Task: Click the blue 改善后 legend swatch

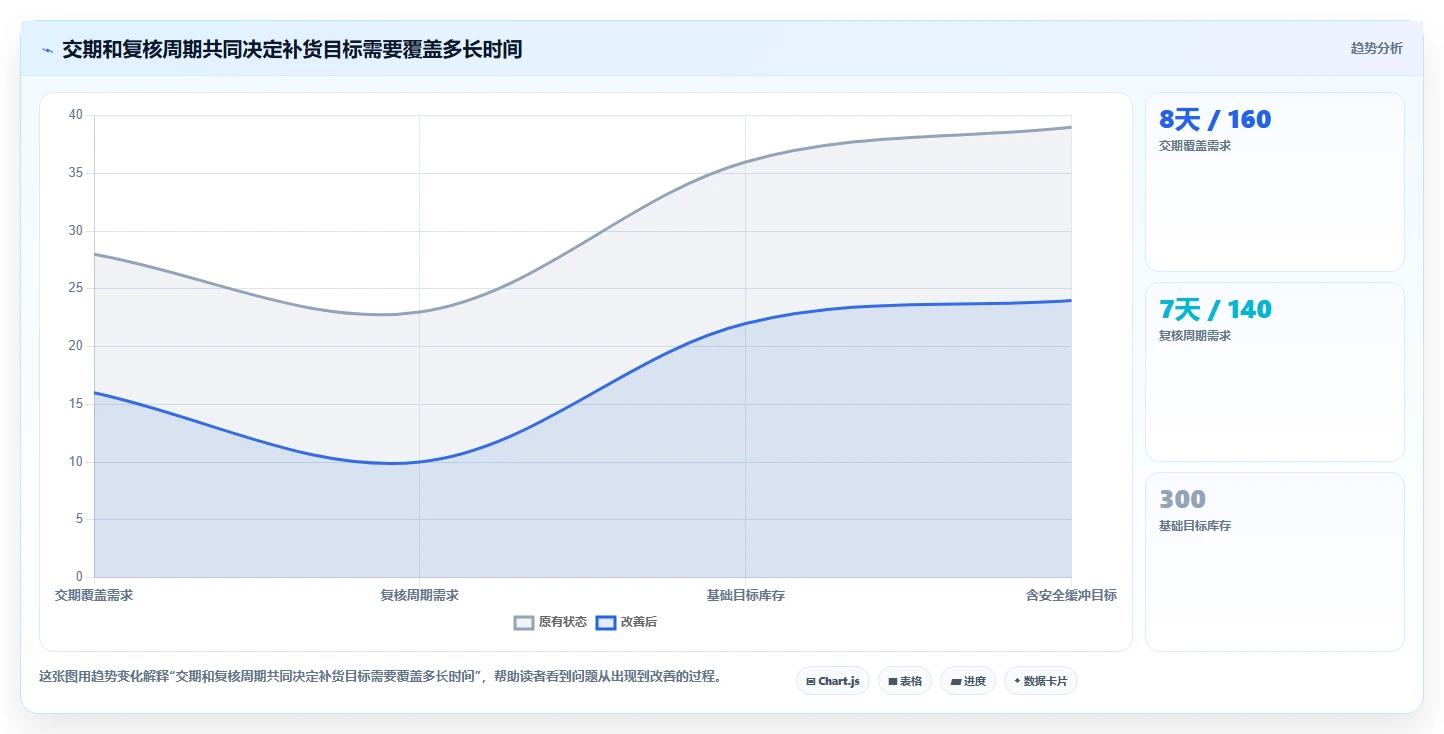Action: tap(606, 622)
